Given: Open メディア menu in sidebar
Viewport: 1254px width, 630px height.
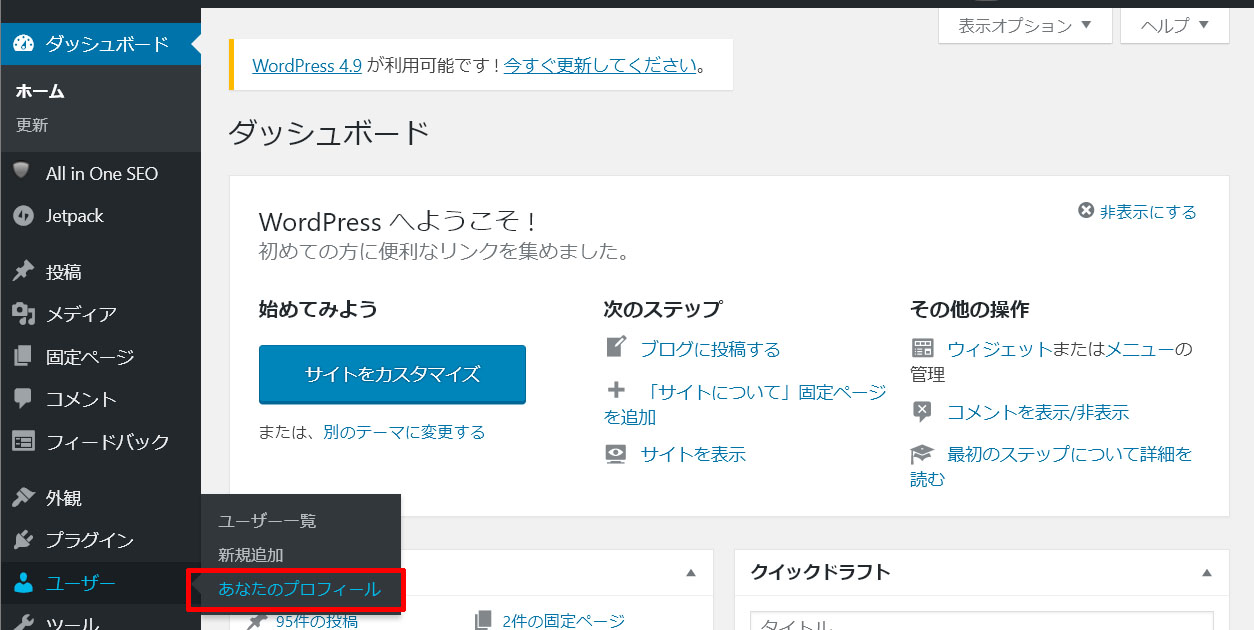Looking at the screenshot, I should (x=100, y=314).
